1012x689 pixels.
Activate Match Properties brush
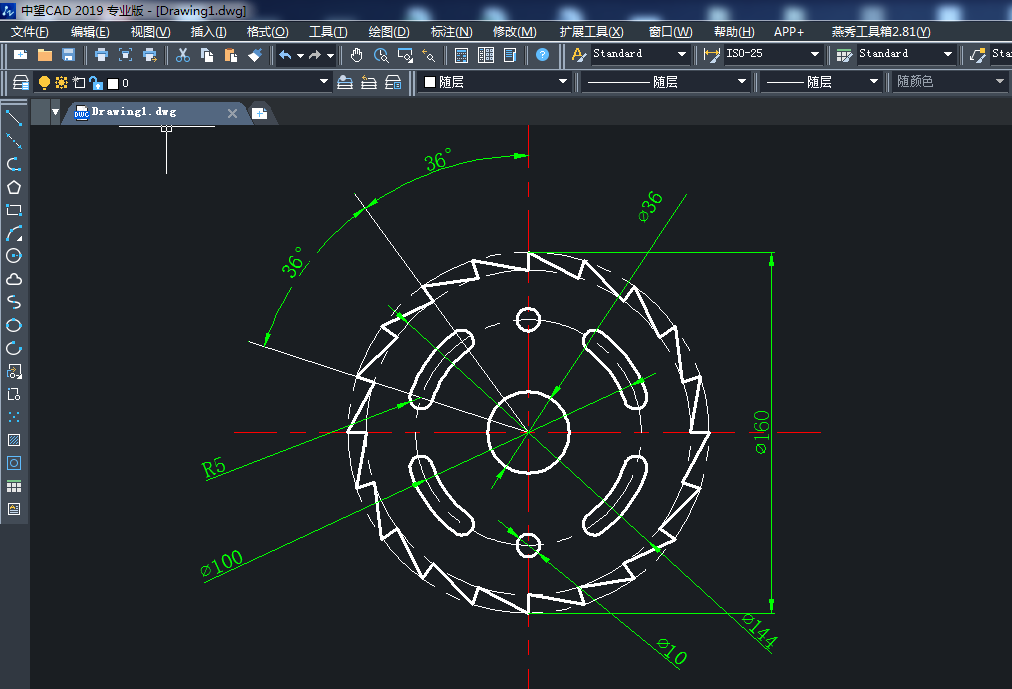coord(255,55)
